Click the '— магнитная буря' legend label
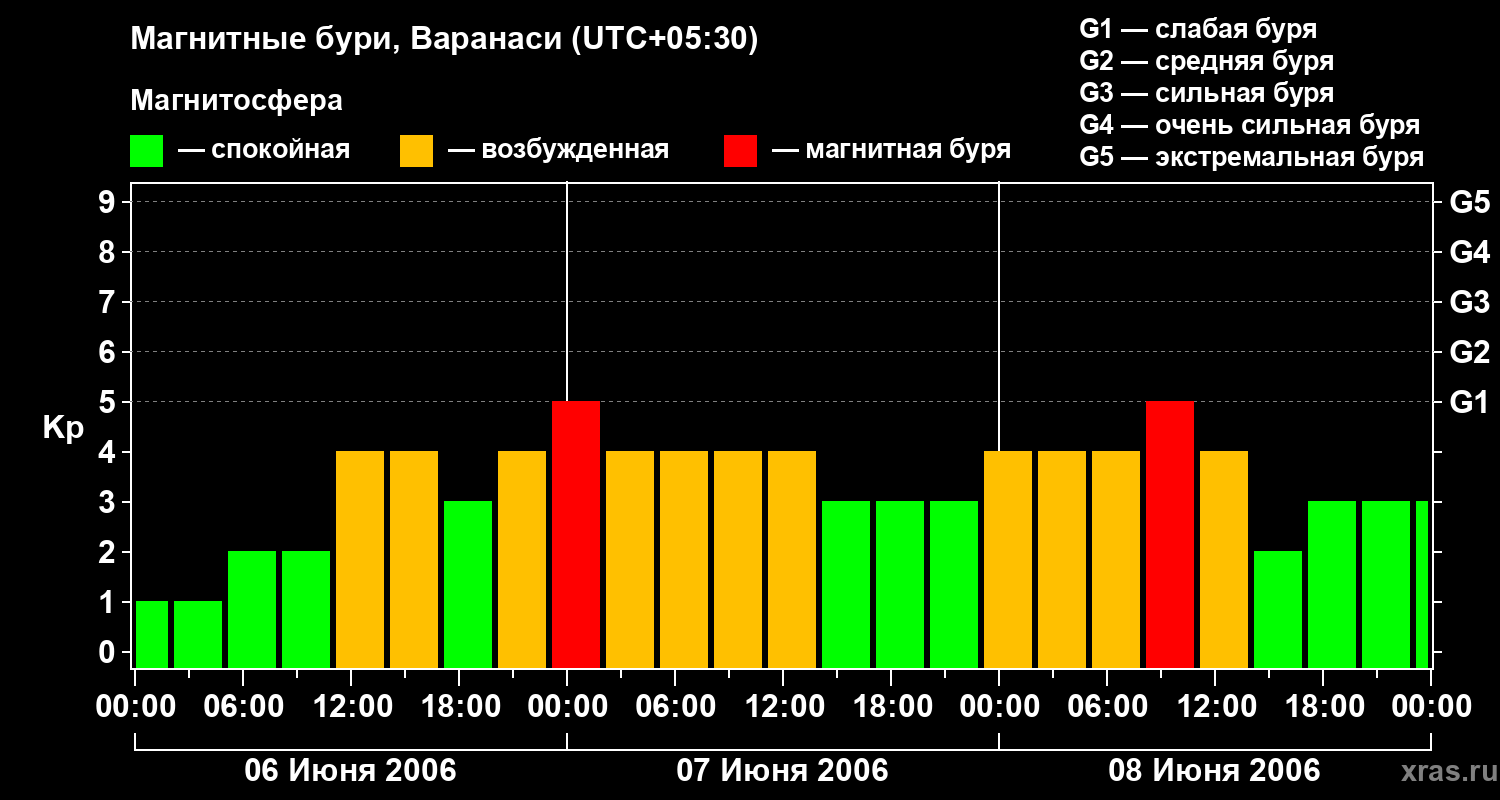Viewport: 1500px width, 800px height. click(x=891, y=150)
